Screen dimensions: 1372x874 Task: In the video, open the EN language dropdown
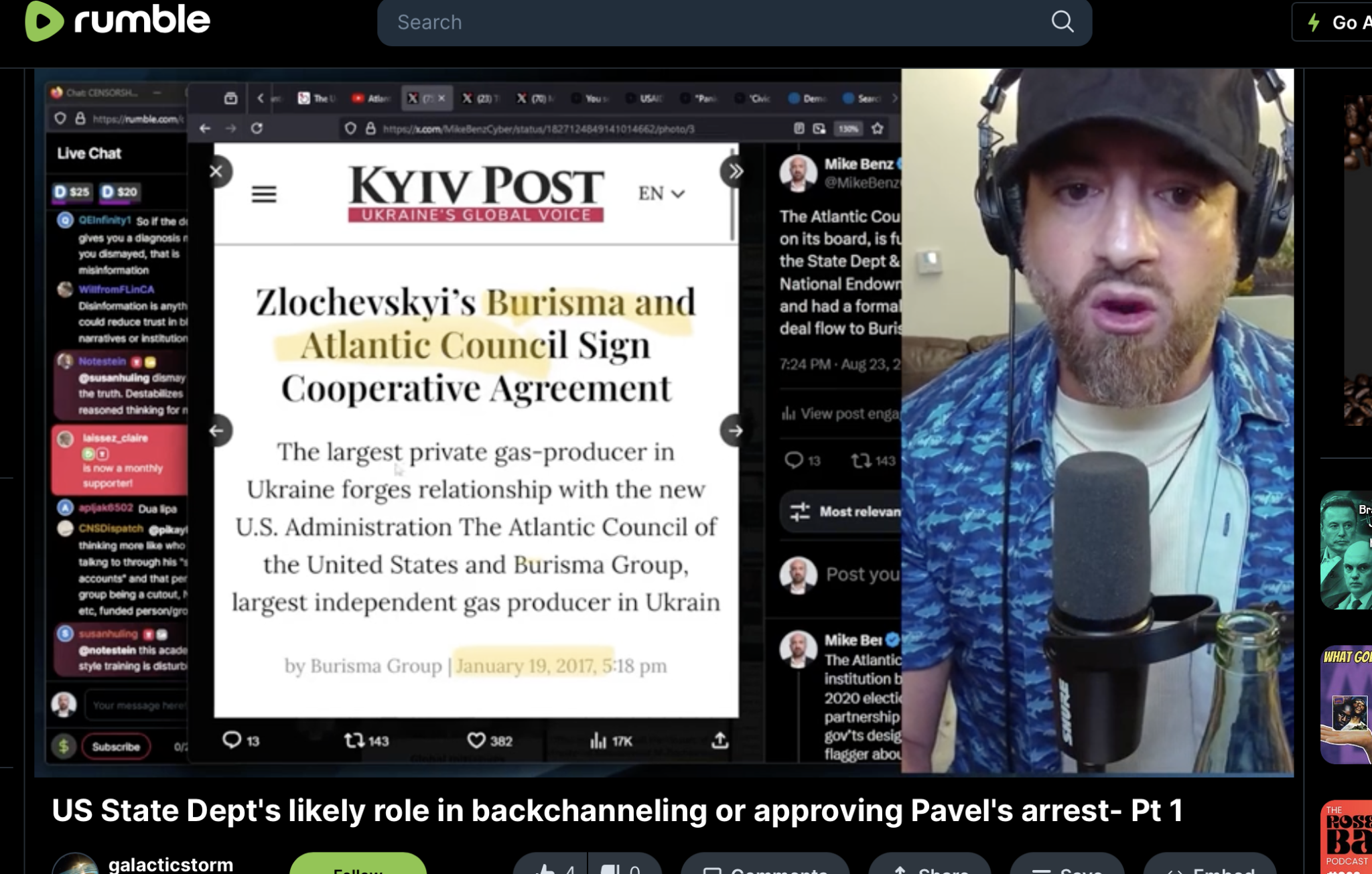[661, 194]
